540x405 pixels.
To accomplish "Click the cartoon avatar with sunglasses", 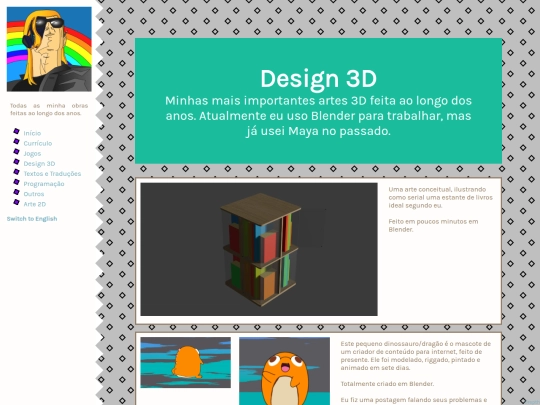I will point(49,49).
